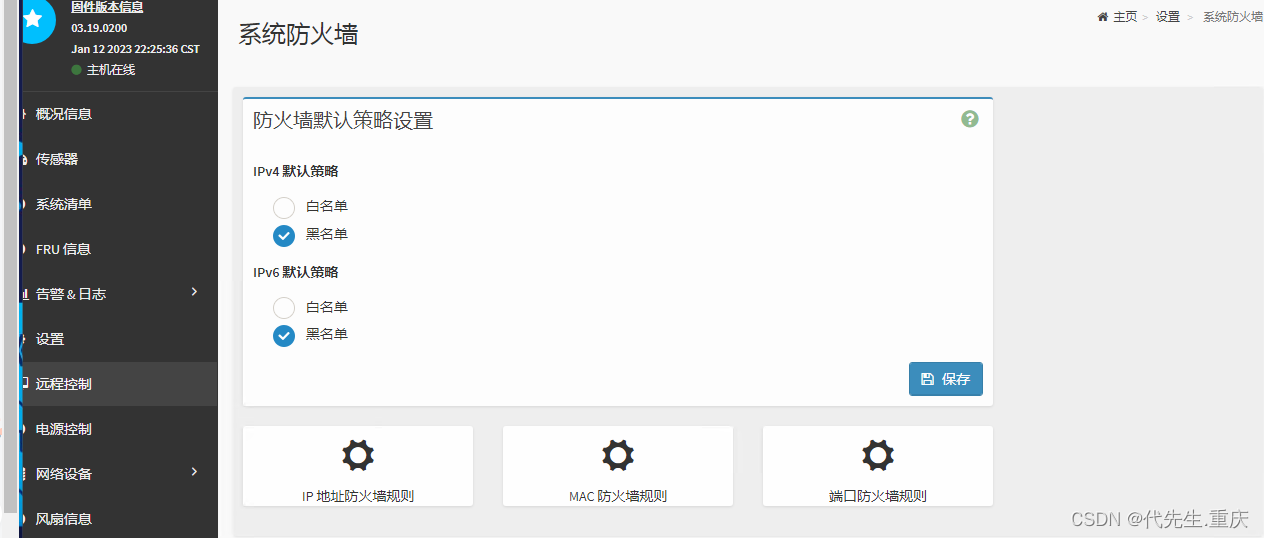Open 传感器 in the sidebar
Viewport: 1264px width, 538px height.
(x=118, y=159)
